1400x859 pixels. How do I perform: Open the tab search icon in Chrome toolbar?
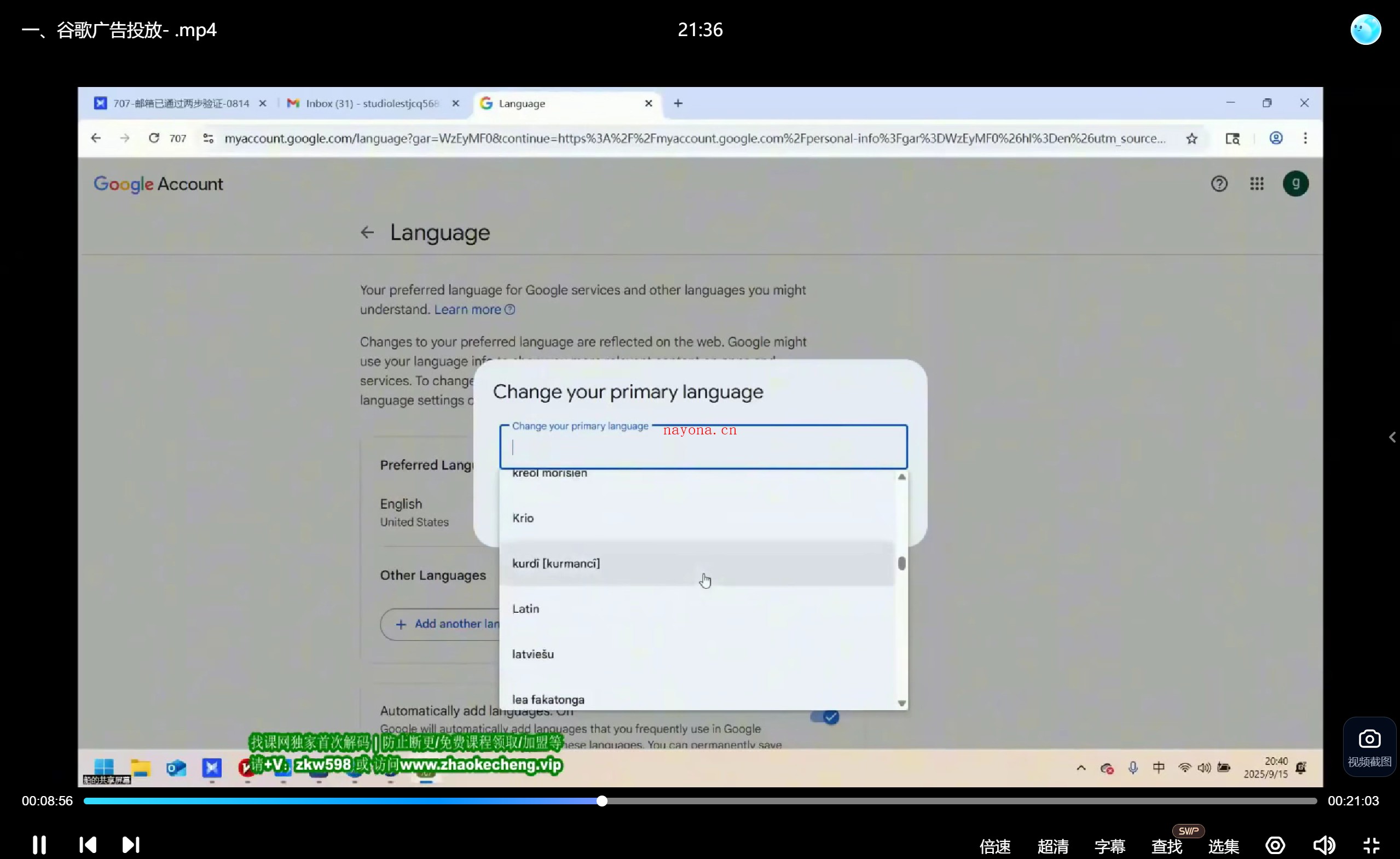tap(1232, 138)
